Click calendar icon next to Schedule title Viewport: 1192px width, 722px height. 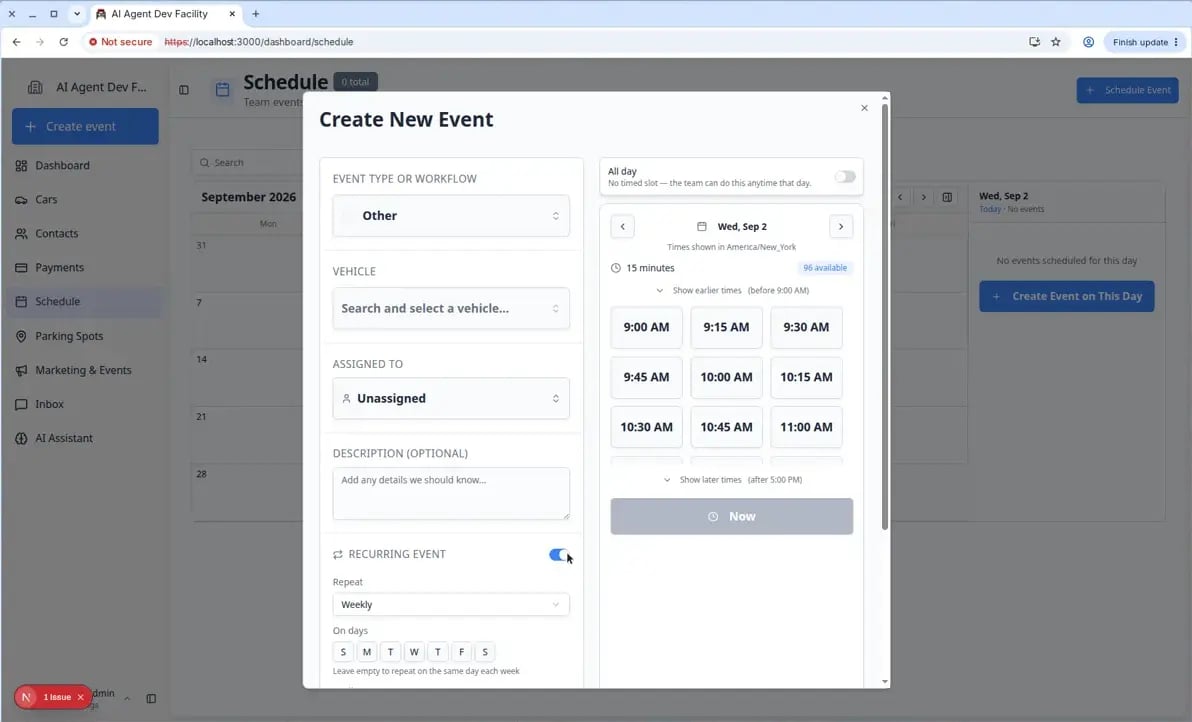tap(222, 90)
